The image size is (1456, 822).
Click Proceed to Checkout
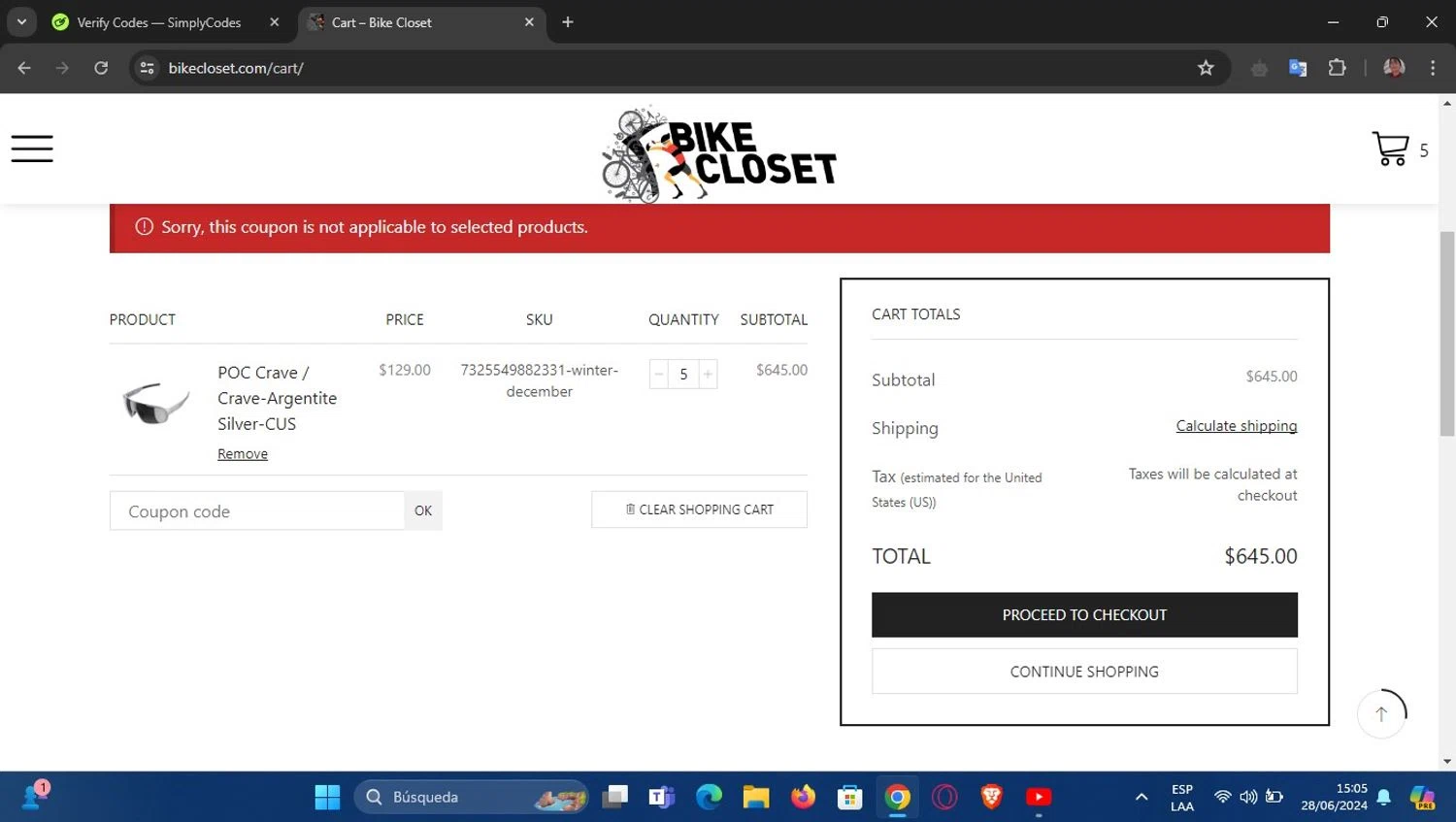click(x=1084, y=615)
